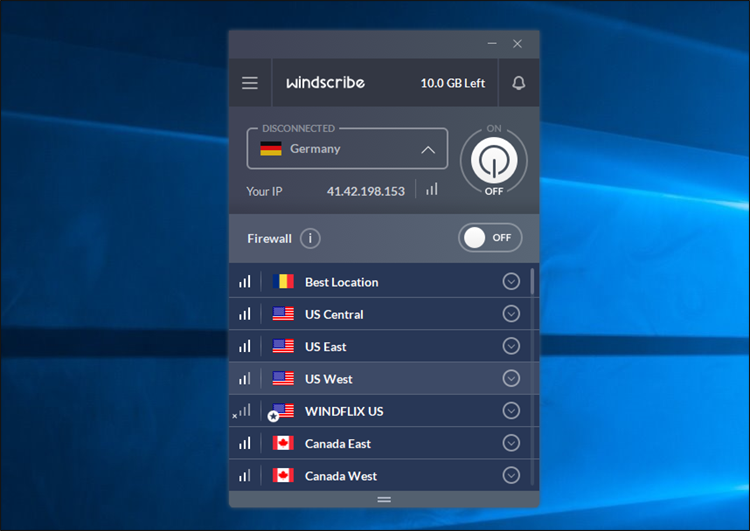Click US East signal bars
This screenshot has width=750, height=531.
click(x=244, y=346)
